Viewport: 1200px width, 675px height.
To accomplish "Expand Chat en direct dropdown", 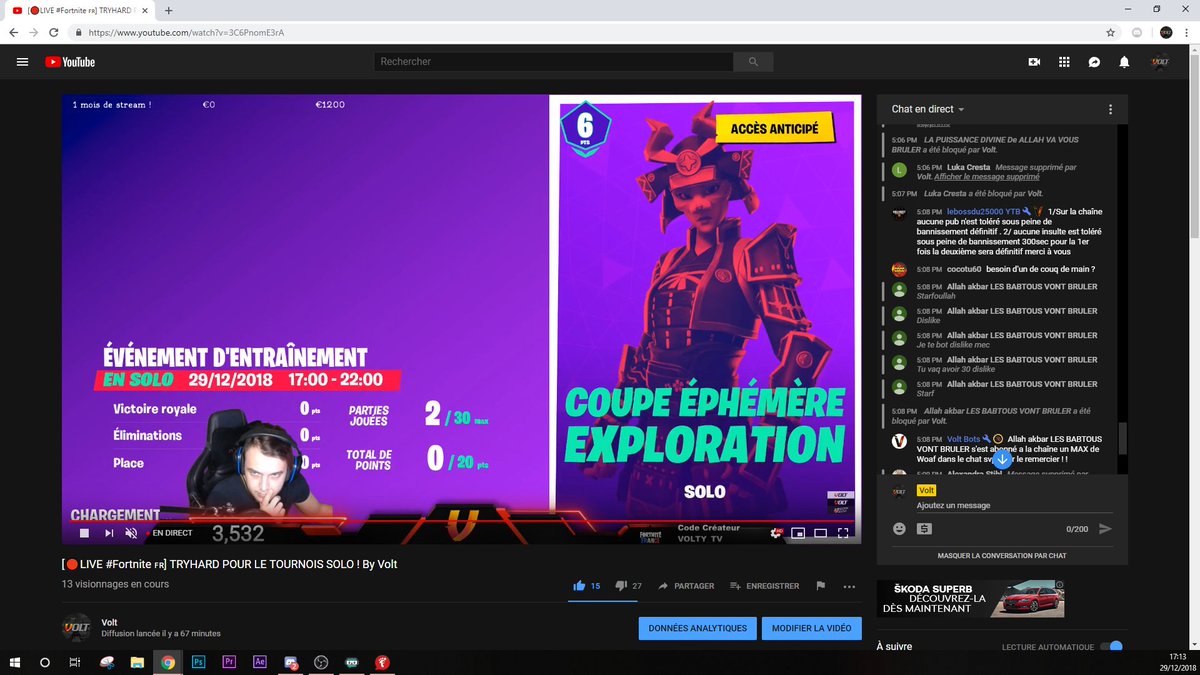I will pos(928,109).
